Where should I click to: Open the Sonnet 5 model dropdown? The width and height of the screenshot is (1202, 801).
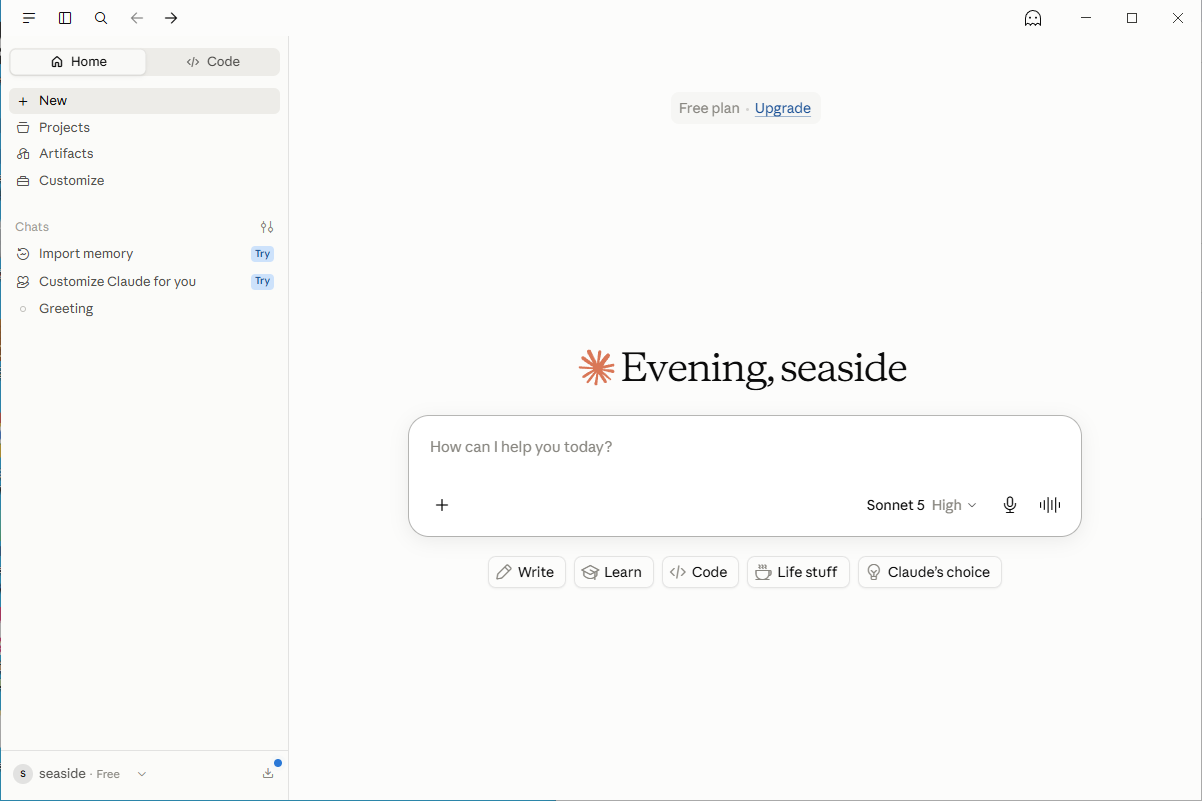tap(921, 505)
